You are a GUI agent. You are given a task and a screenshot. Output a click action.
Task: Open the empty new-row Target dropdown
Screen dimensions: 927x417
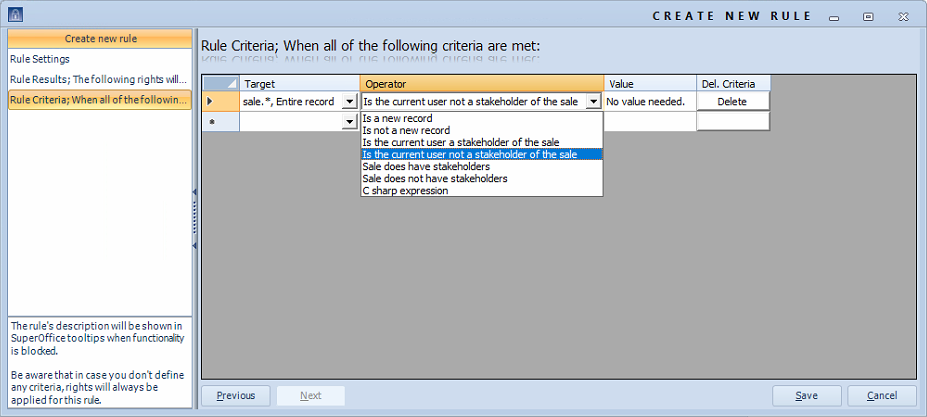coord(350,122)
